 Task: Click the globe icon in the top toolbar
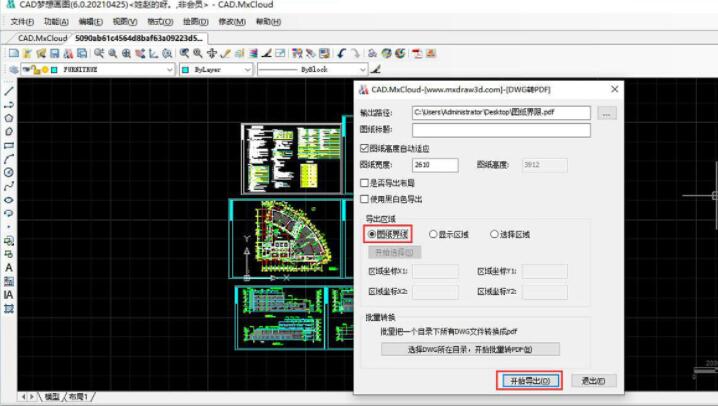(x=387, y=54)
